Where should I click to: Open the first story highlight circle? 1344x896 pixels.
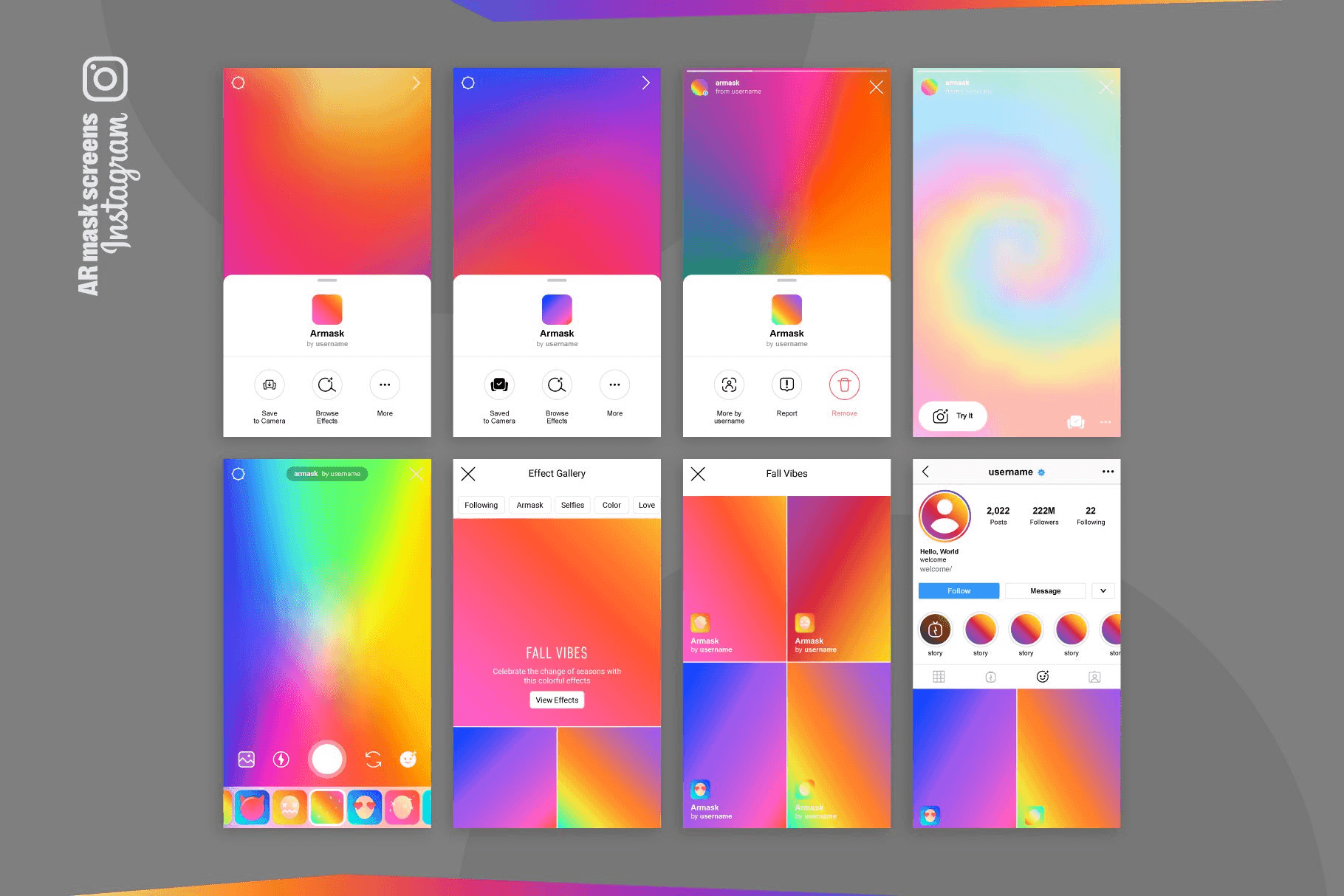(935, 630)
